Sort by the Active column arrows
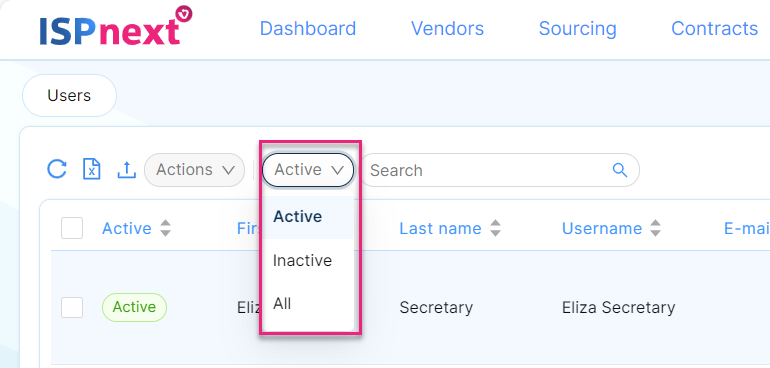 [165, 228]
